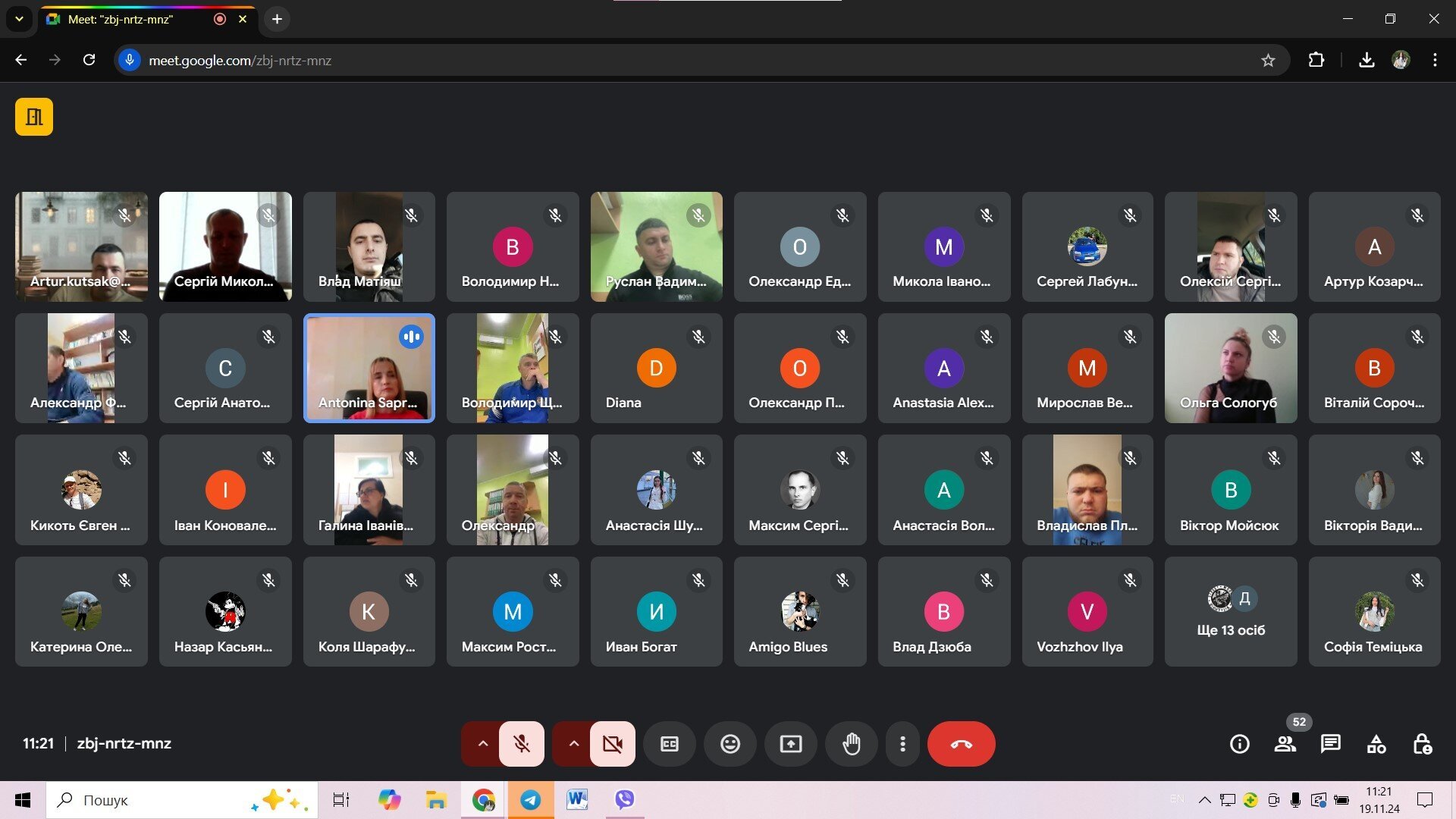1456x819 pixels.
Task: Open a new Chrome tab
Action: pyautogui.click(x=278, y=19)
